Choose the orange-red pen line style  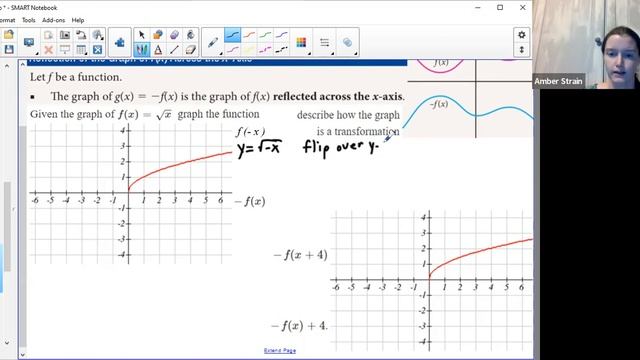(249, 35)
